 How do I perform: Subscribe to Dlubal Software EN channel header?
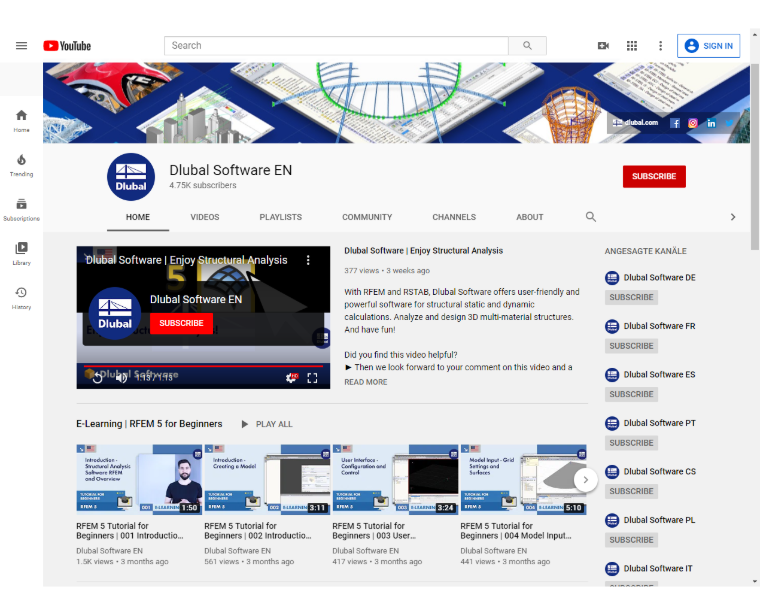654,176
